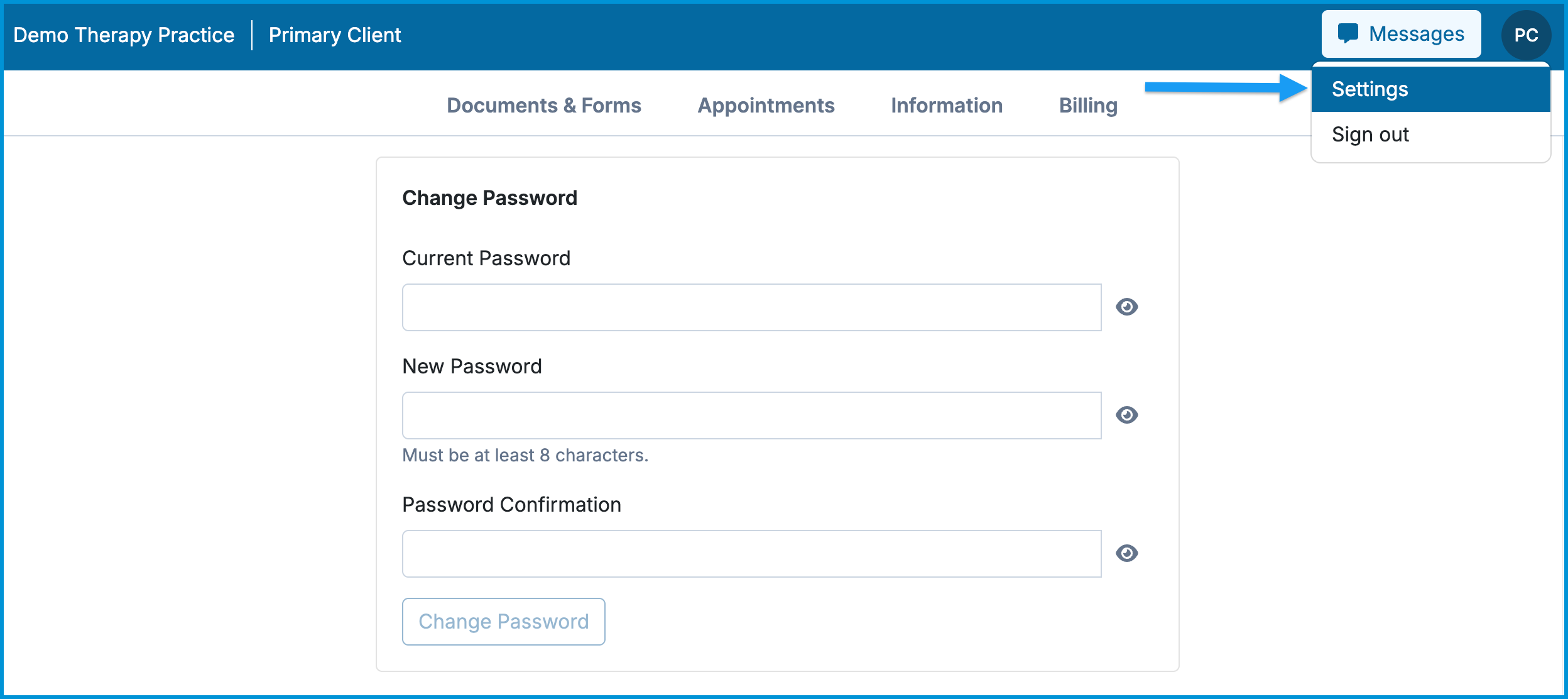Click the eye icon beside New Password
Viewport: 1568px width, 699px height.
click(1126, 415)
